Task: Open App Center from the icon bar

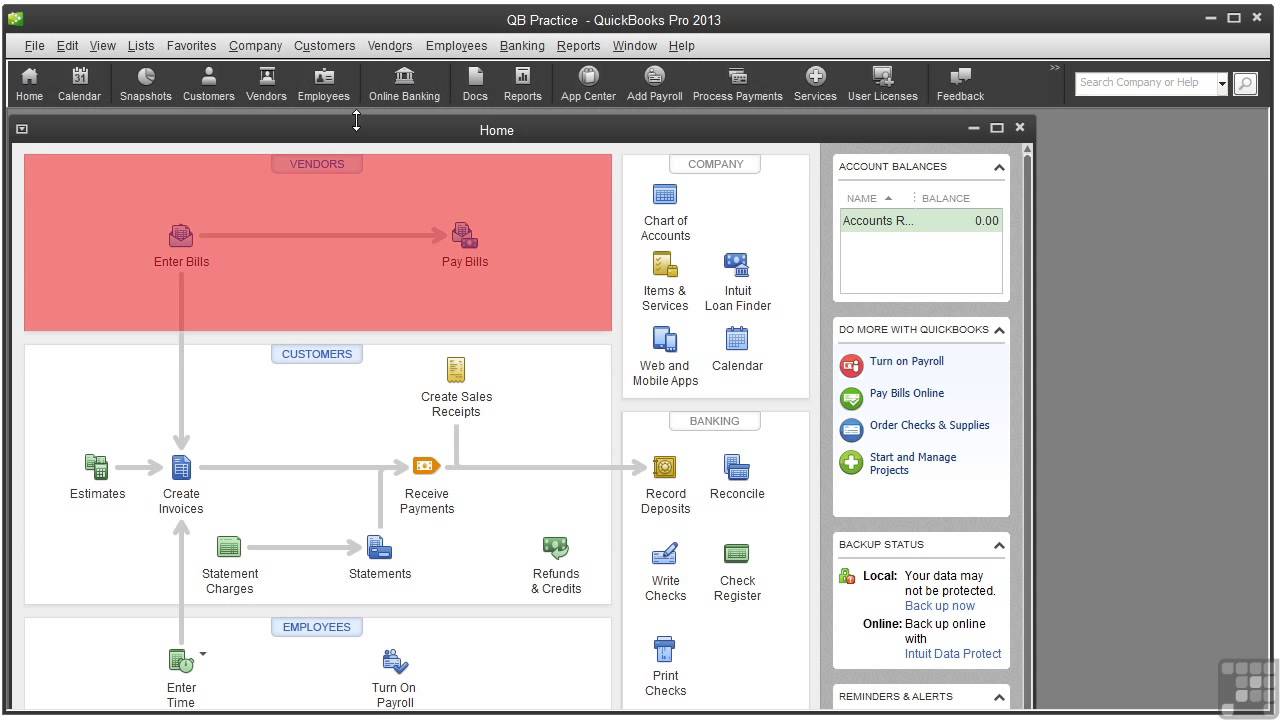Action: click(x=588, y=84)
